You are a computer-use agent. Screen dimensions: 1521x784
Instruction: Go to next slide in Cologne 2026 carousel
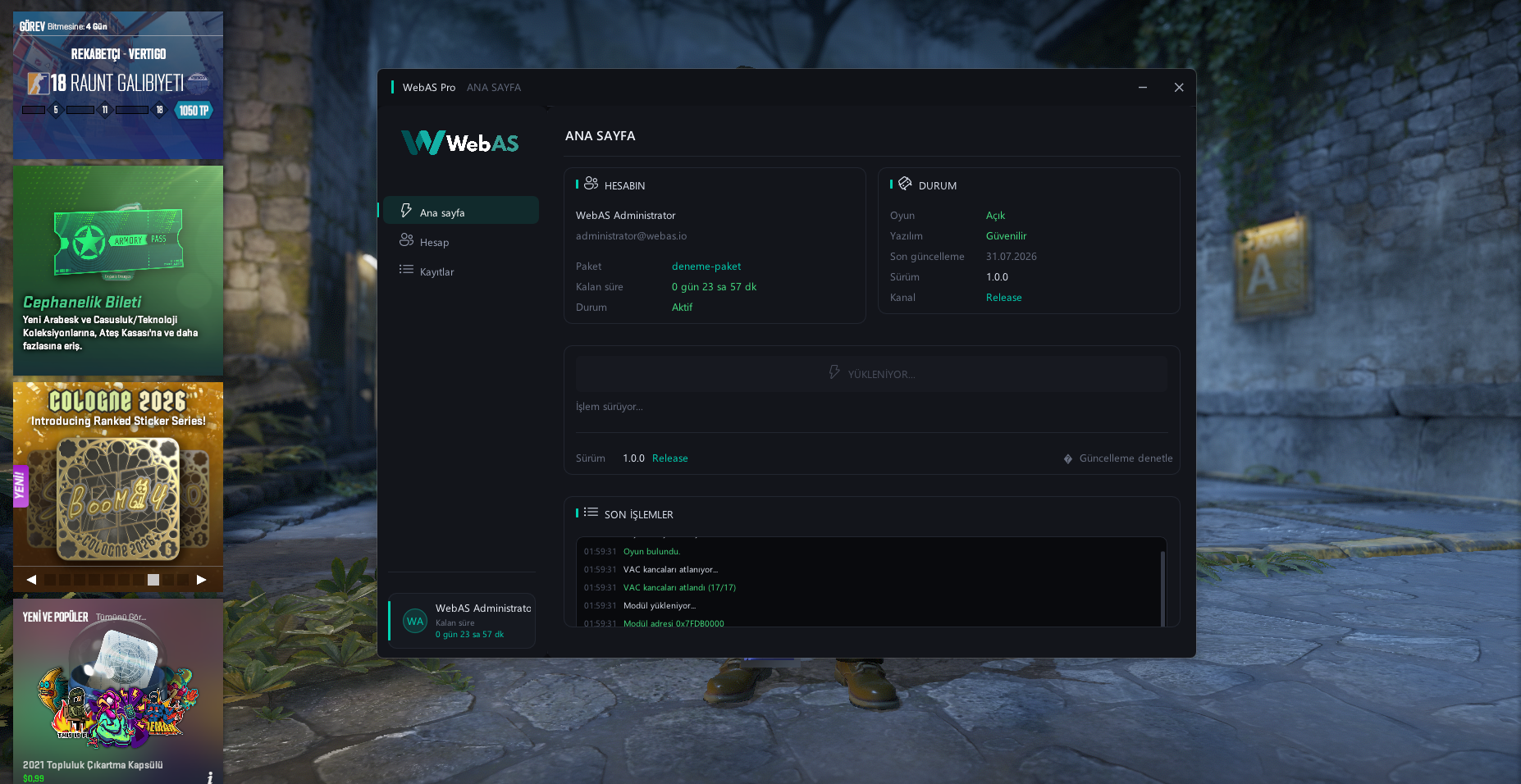[x=201, y=580]
